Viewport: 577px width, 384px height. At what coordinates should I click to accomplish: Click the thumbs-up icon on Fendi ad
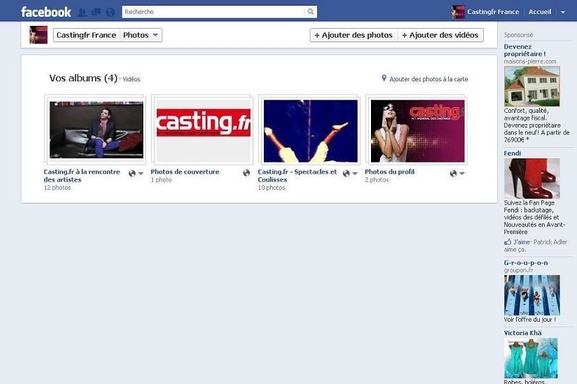[x=508, y=242]
